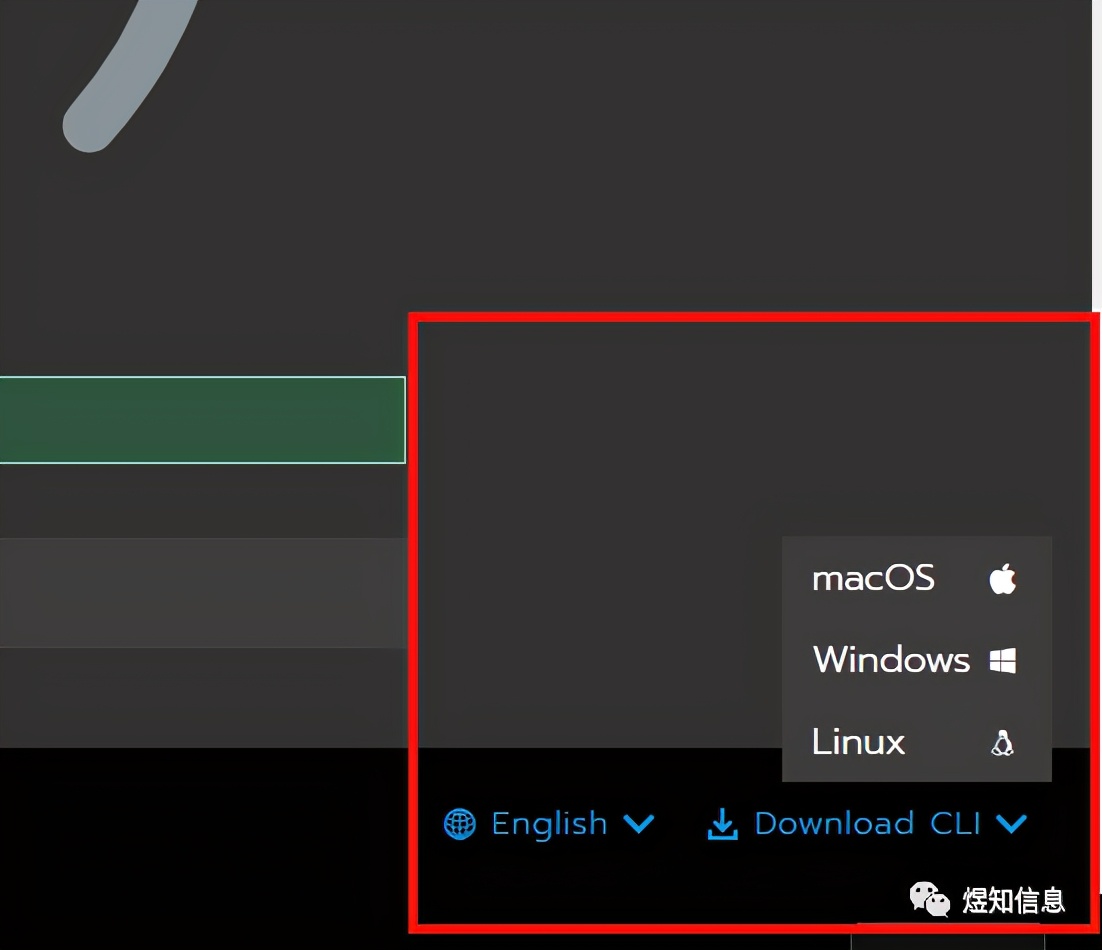Click the WeChat logo beside 煜知信息
1102x950 pixels.
(x=929, y=899)
